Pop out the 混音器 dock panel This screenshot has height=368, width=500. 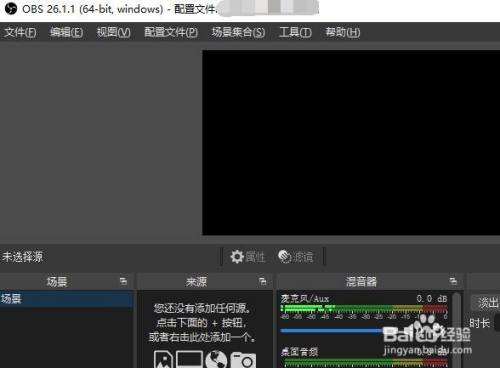[x=453, y=281]
